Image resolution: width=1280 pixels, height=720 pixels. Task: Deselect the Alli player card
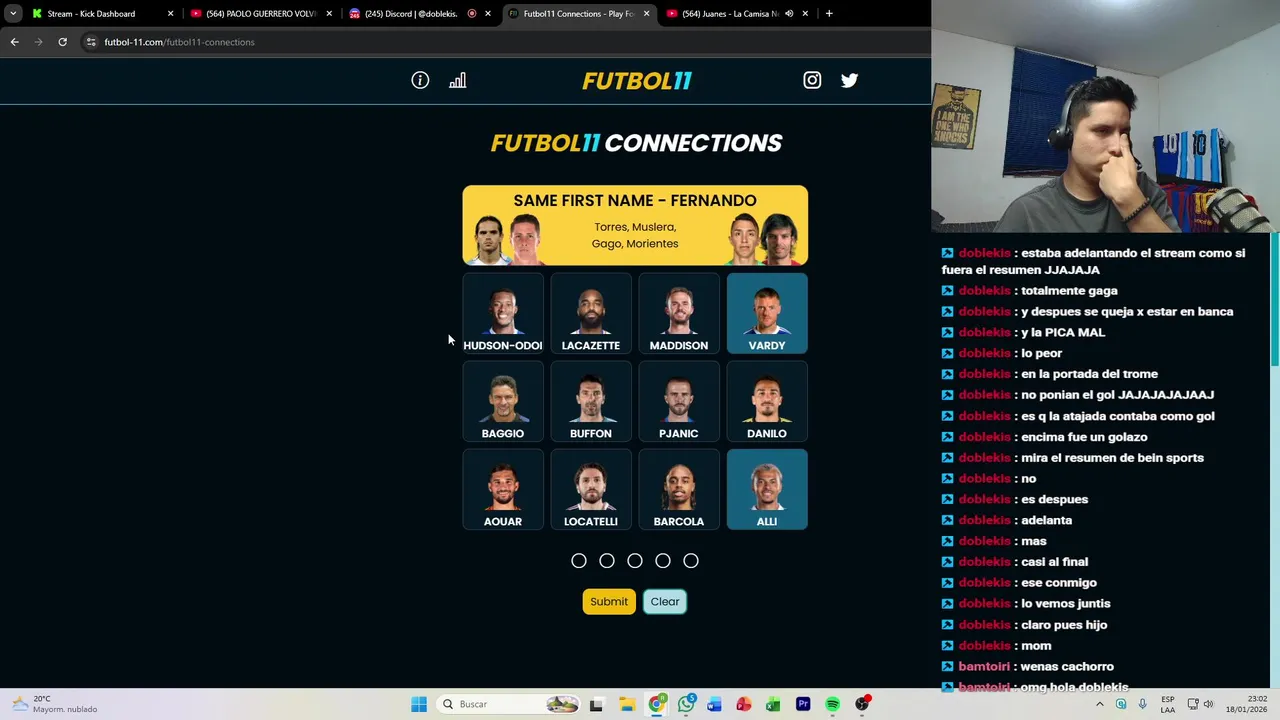point(767,490)
